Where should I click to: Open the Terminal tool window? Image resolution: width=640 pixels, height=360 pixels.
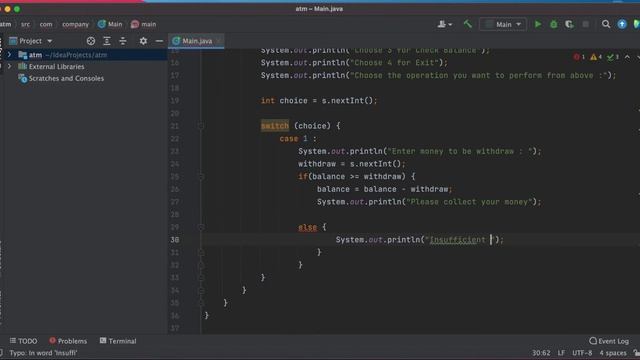click(118, 341)
